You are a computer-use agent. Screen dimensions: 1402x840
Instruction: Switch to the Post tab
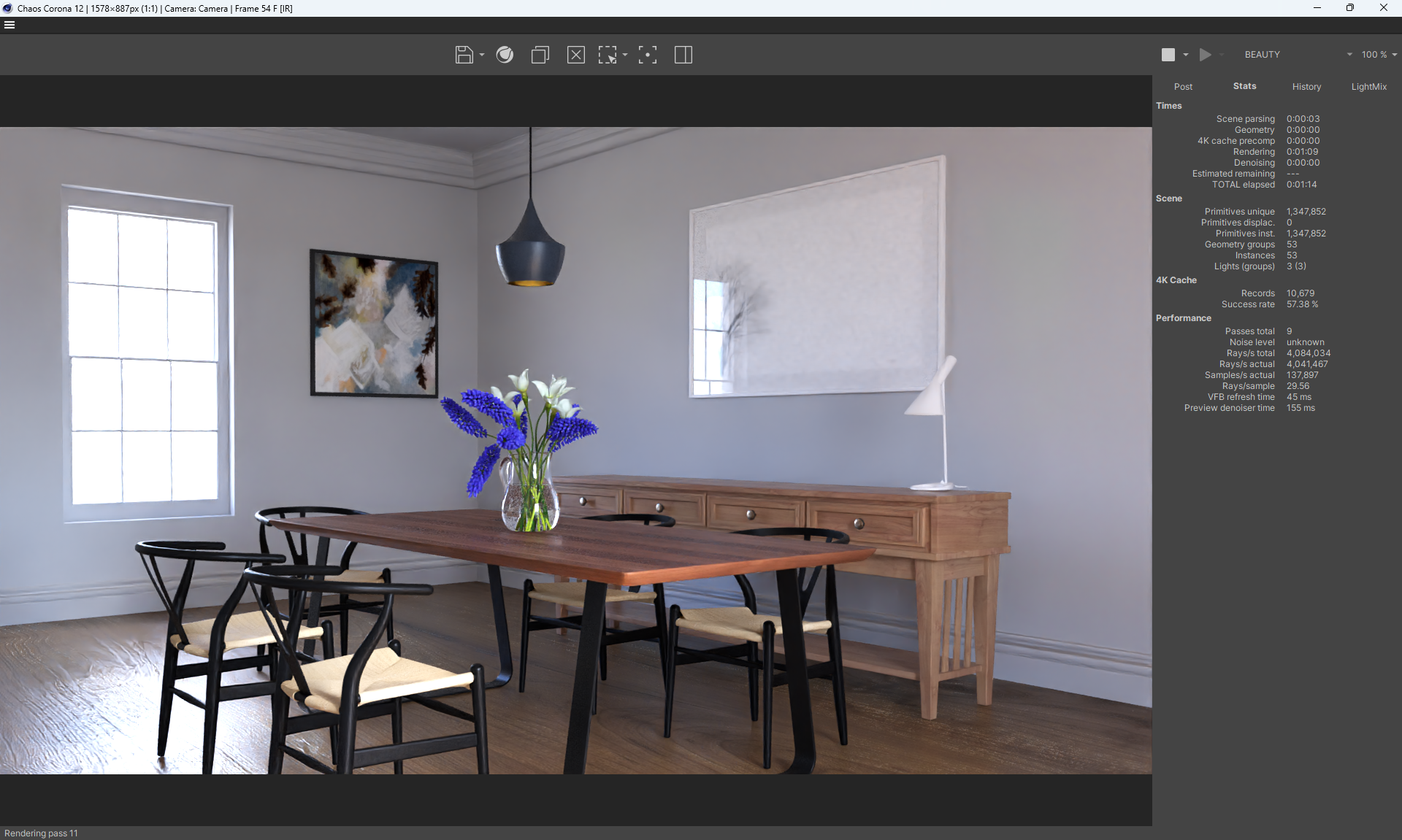[1183, 86]
